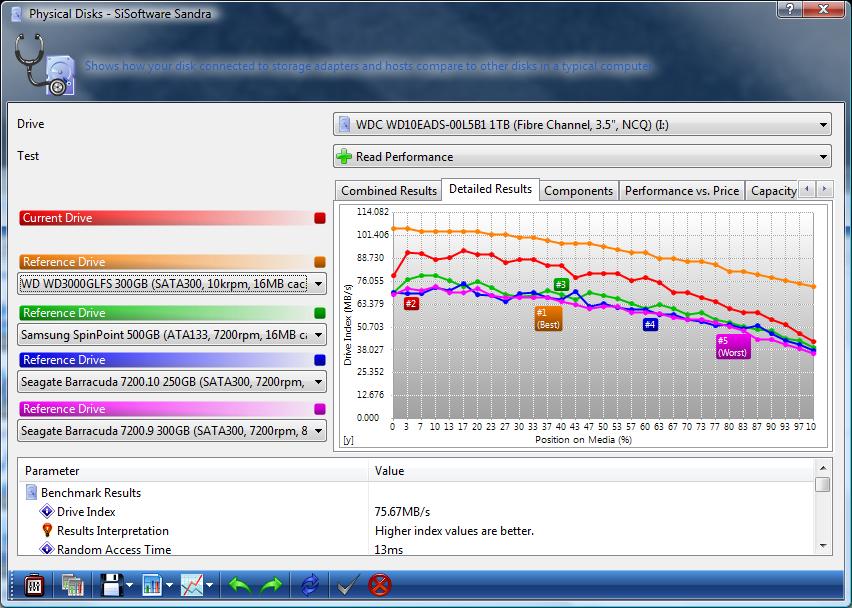Open the Seagate Barracuda 7200.9 reference dropdown
Screen dimensions: 852x608
point(172,431)
